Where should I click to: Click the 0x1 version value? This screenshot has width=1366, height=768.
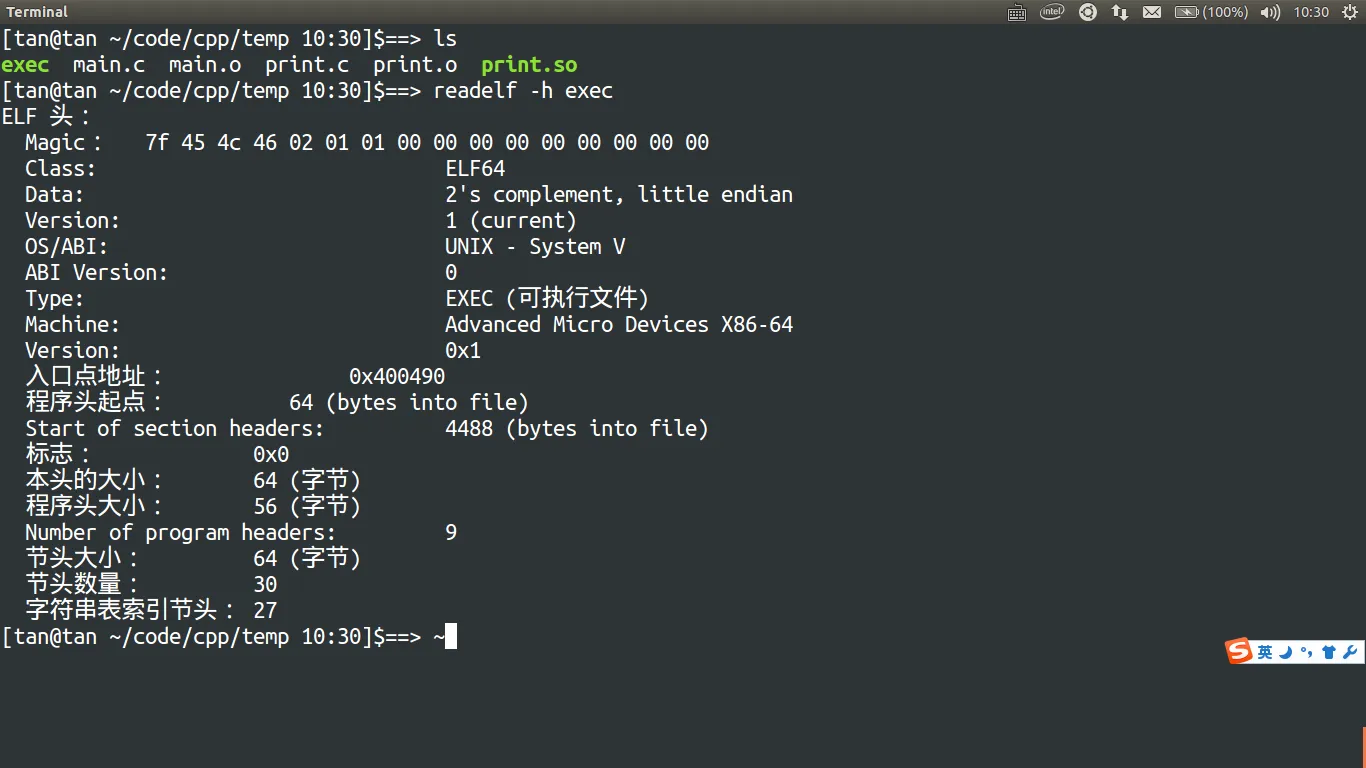click(463, 351)
